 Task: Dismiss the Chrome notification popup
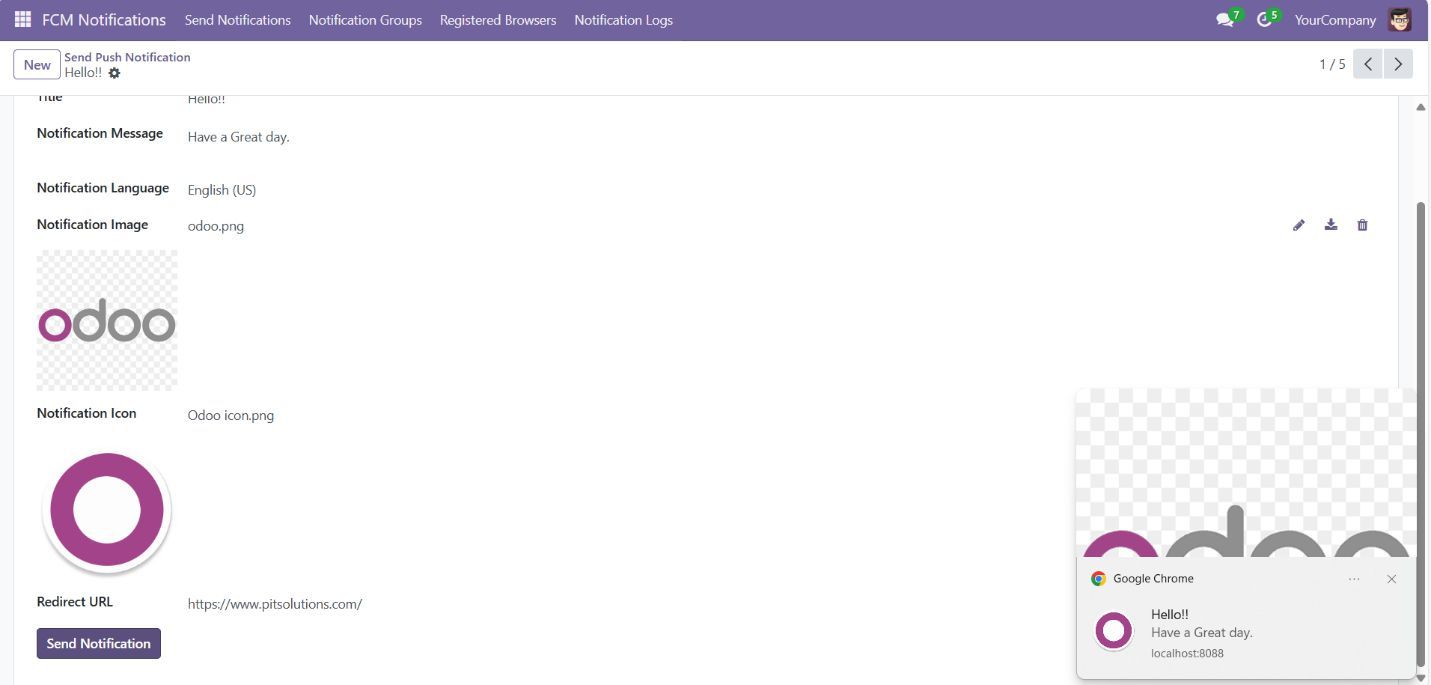coord(1391,579)
